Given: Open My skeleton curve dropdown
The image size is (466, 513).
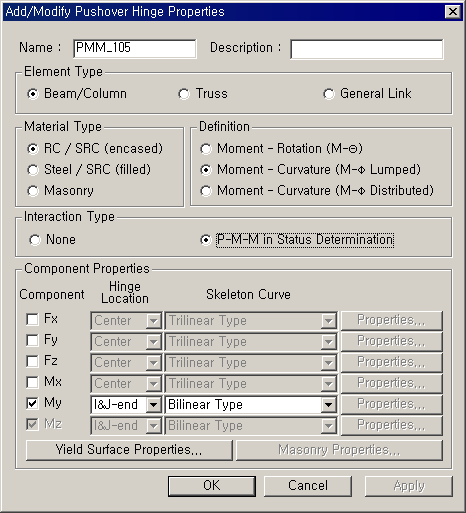Looking at the screenshot, I should tap(328, 405).
